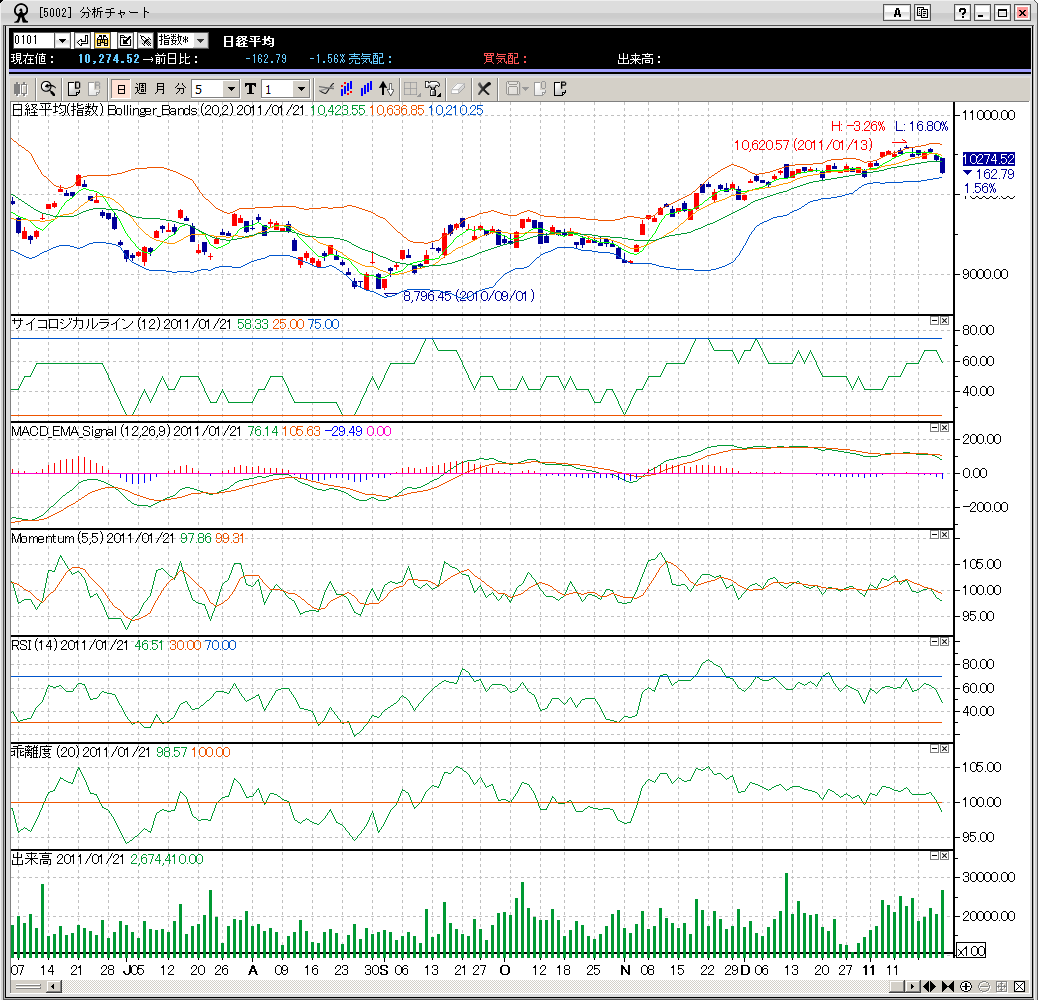Expand the 指数 category dropdown
Screen dimensions: 1038x1000
pos(200,40)
